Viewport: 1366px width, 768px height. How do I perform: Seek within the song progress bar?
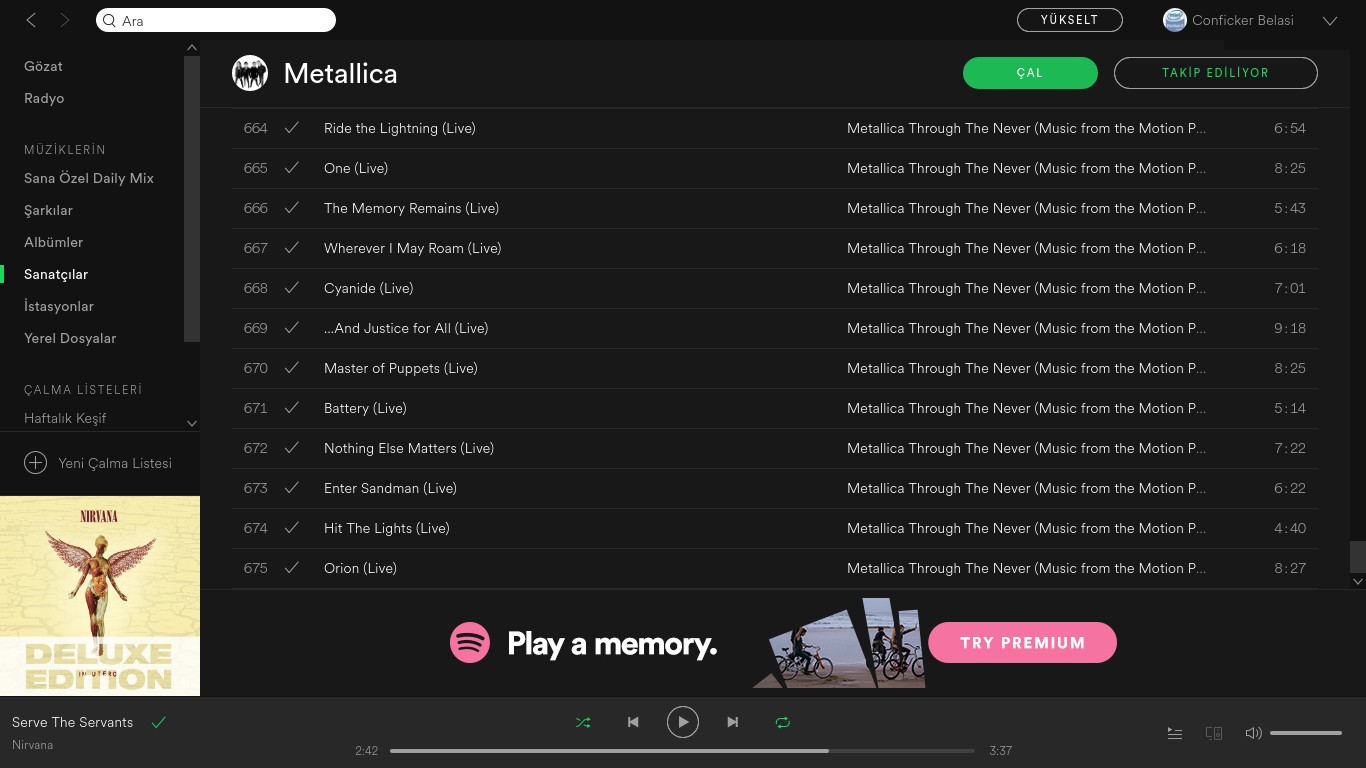tap(682, 750)
